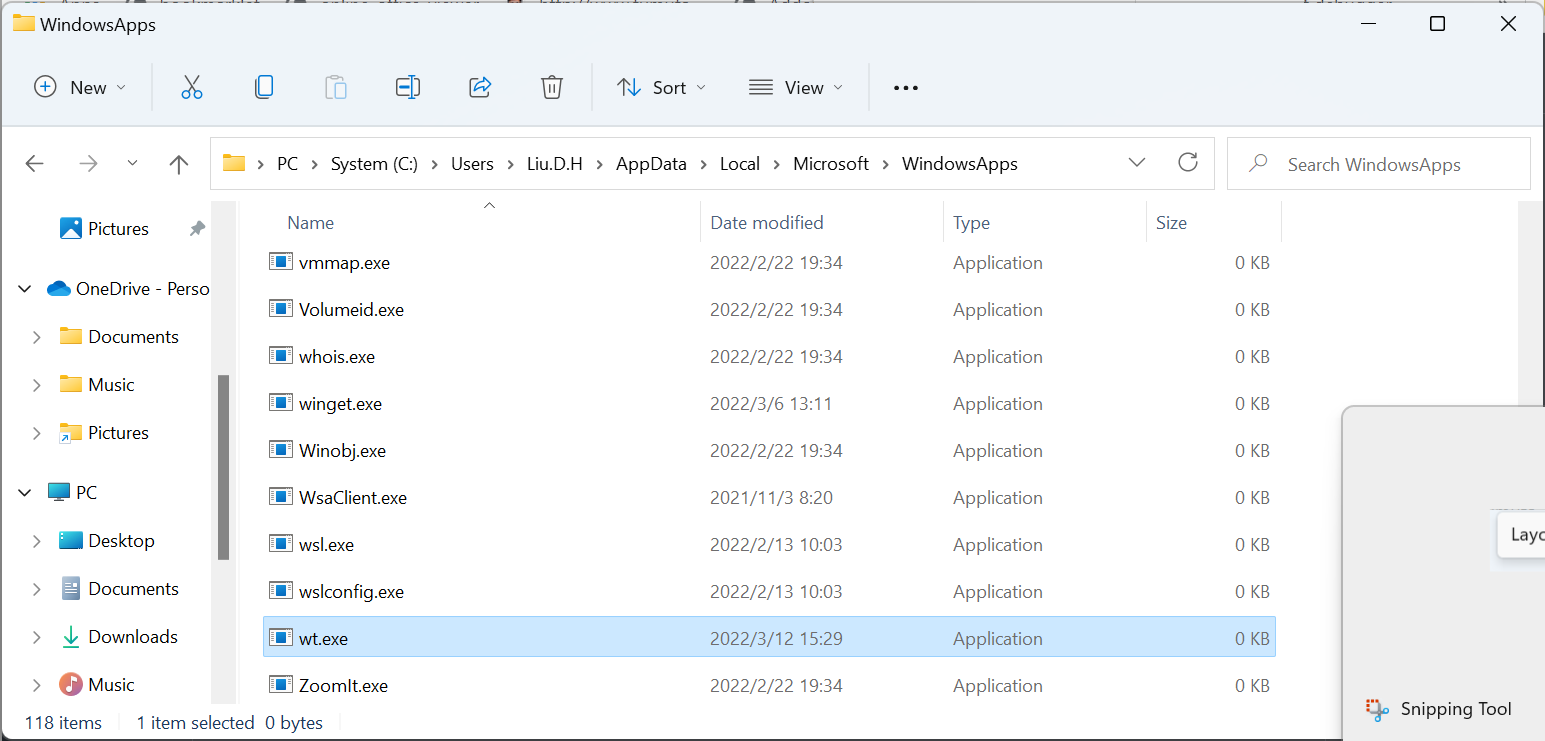Viewport: 1545px width, 741px height.
Task: Expand Documents under OneDrive
Action: point(37,337)
